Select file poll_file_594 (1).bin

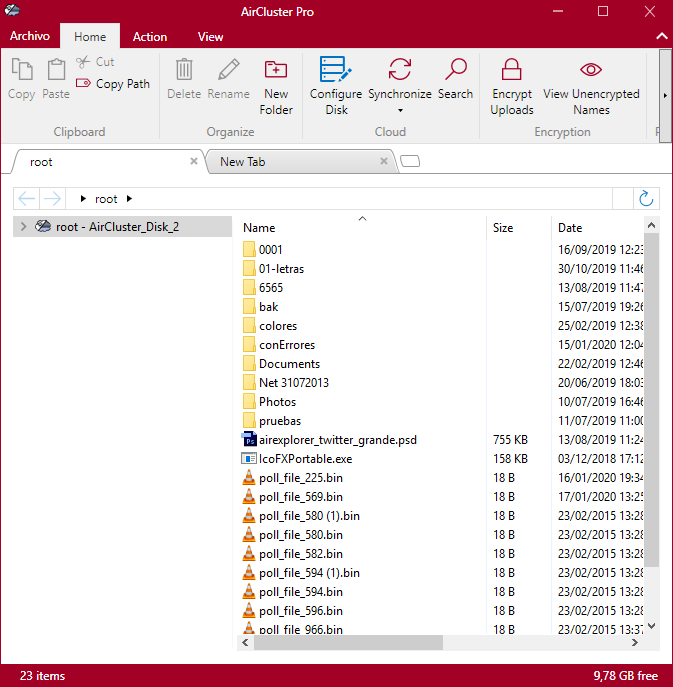tap(309, 573)
